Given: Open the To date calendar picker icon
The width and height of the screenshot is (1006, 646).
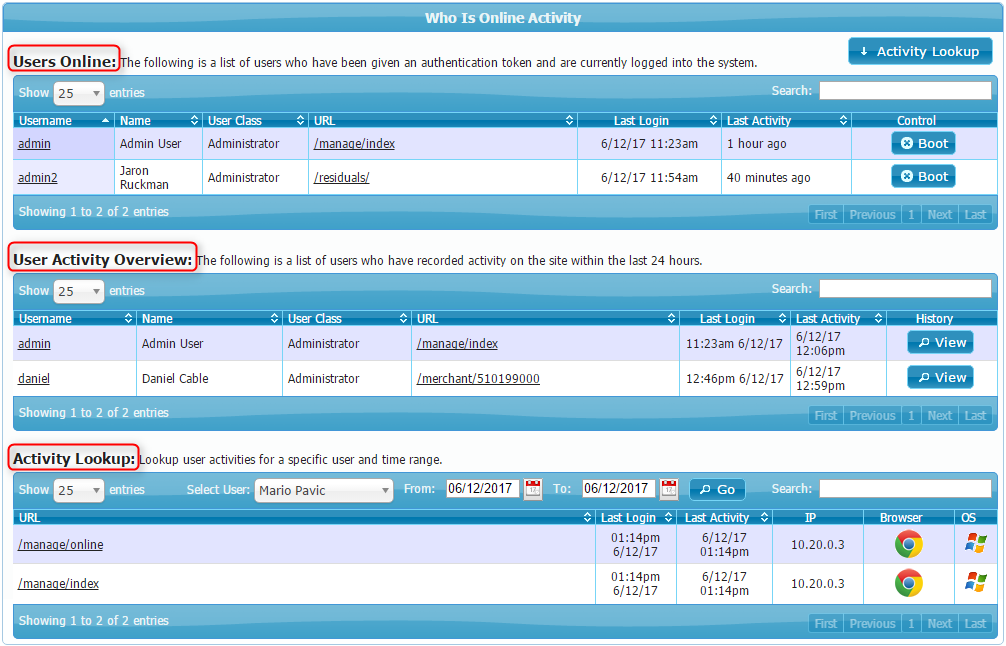Looking at the screenshot, I should coord(669,489).
